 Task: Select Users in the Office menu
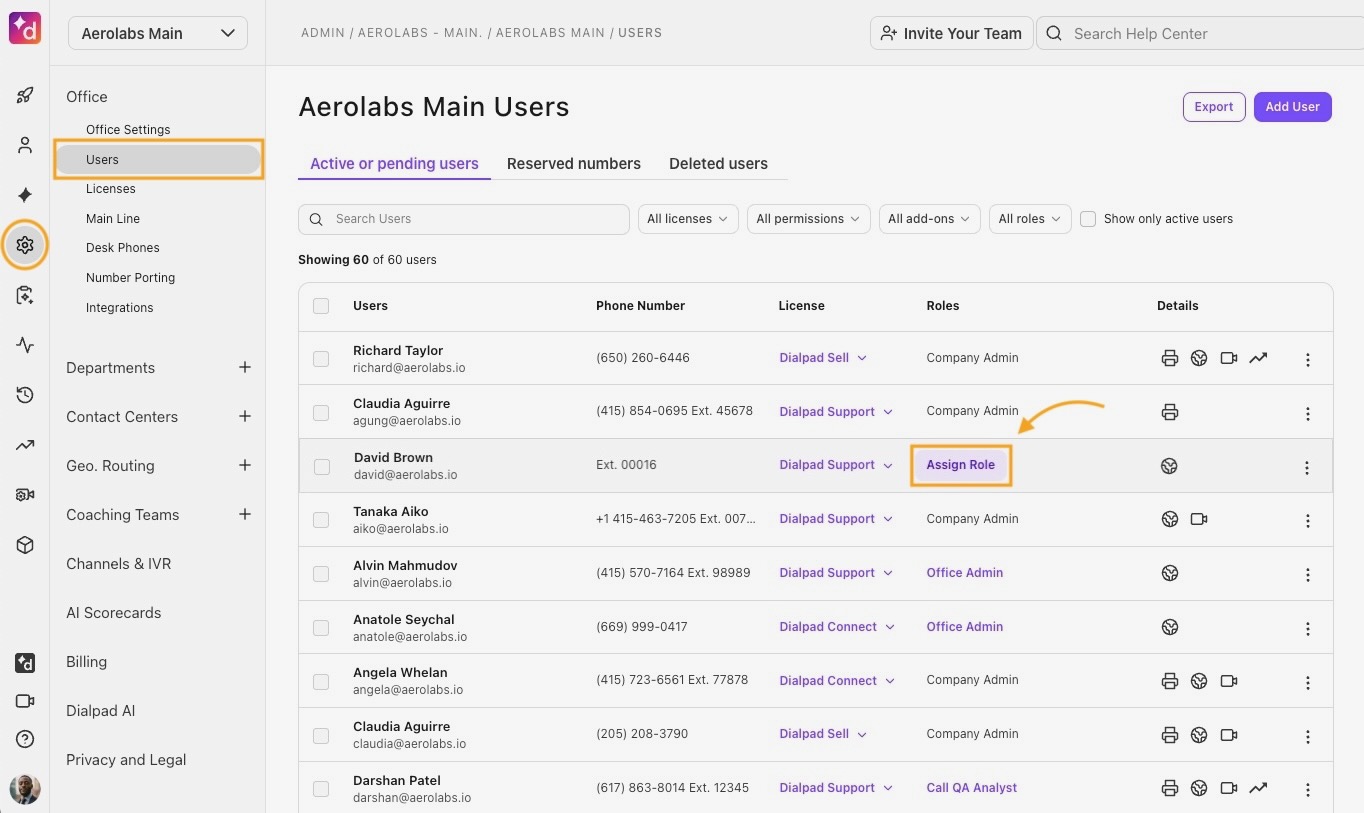point(159,160)
